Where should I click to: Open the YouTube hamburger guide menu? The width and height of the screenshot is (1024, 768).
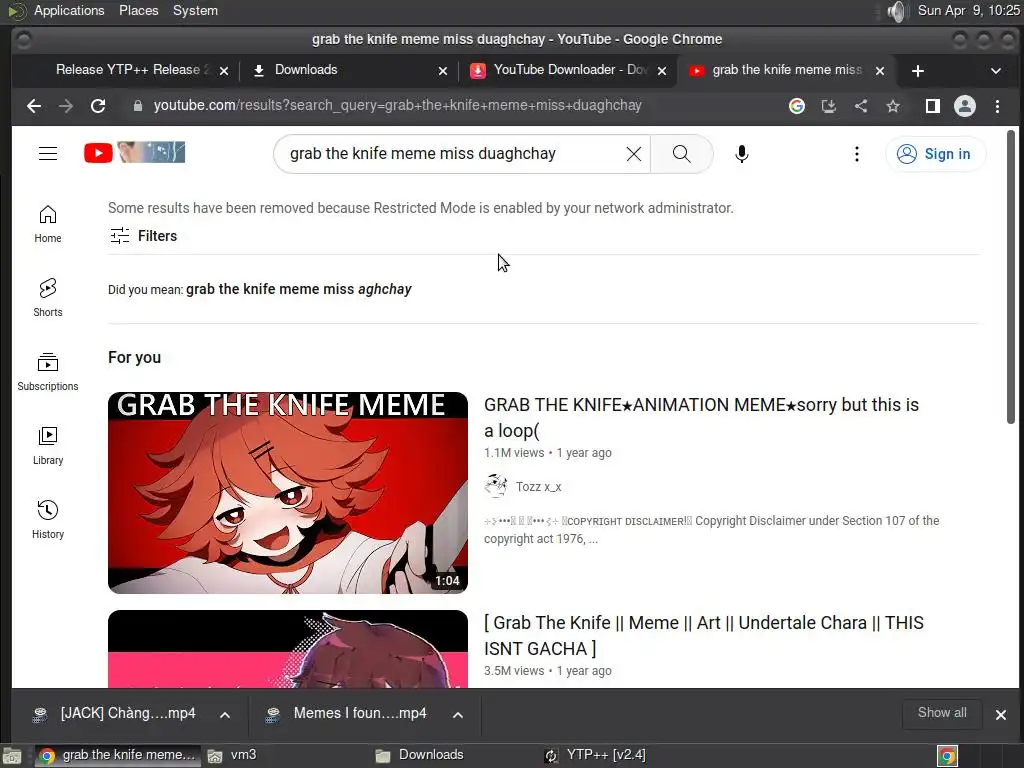point(48,154)
